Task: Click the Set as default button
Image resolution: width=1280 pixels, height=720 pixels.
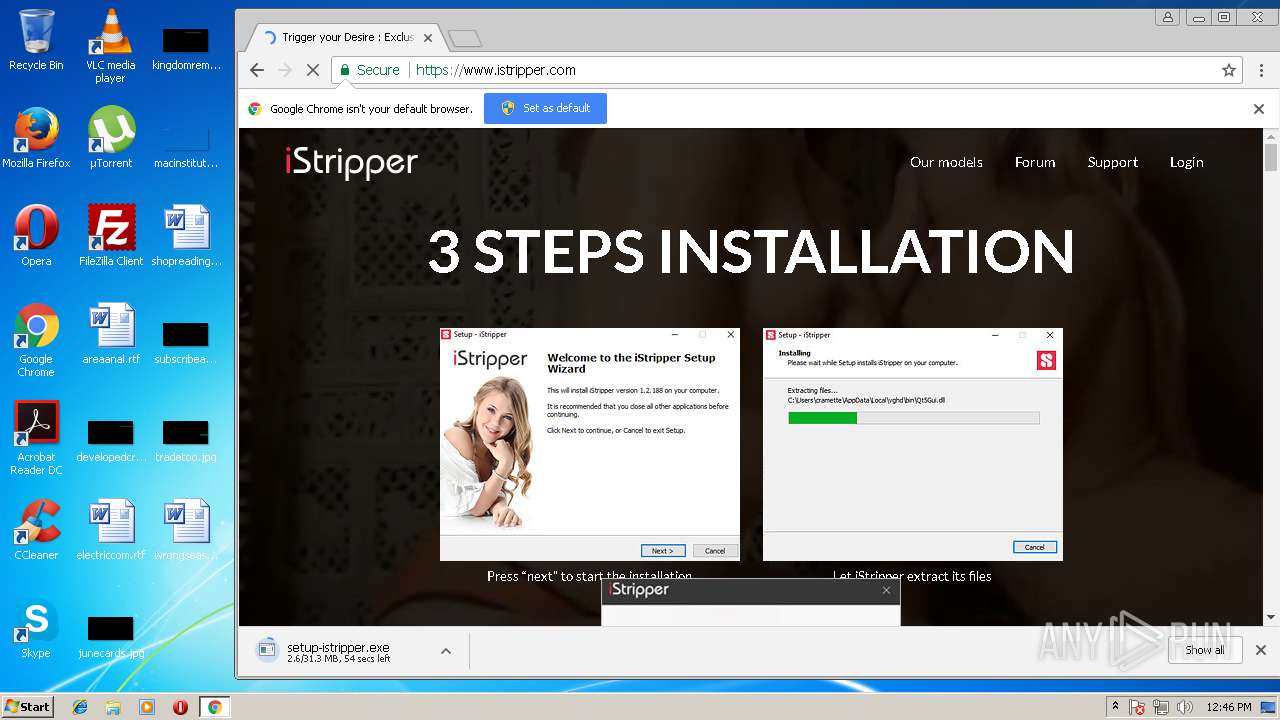Action: click(545, 108)
